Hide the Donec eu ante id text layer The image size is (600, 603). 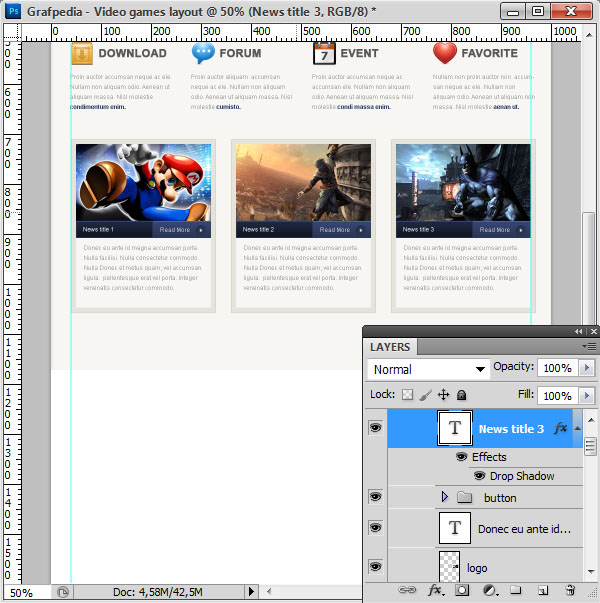click(x=375, y=527)
